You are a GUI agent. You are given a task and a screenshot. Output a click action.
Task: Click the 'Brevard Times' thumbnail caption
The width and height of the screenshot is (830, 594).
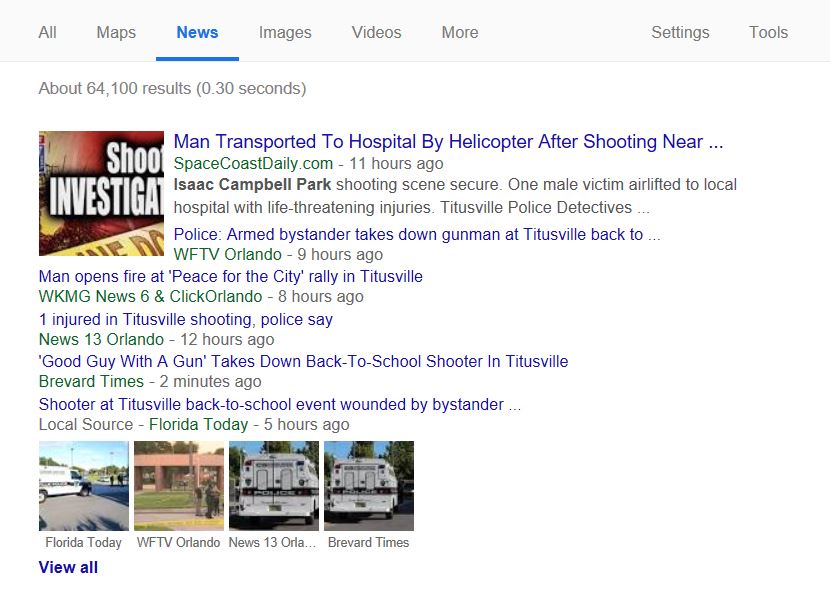(368, 543)
